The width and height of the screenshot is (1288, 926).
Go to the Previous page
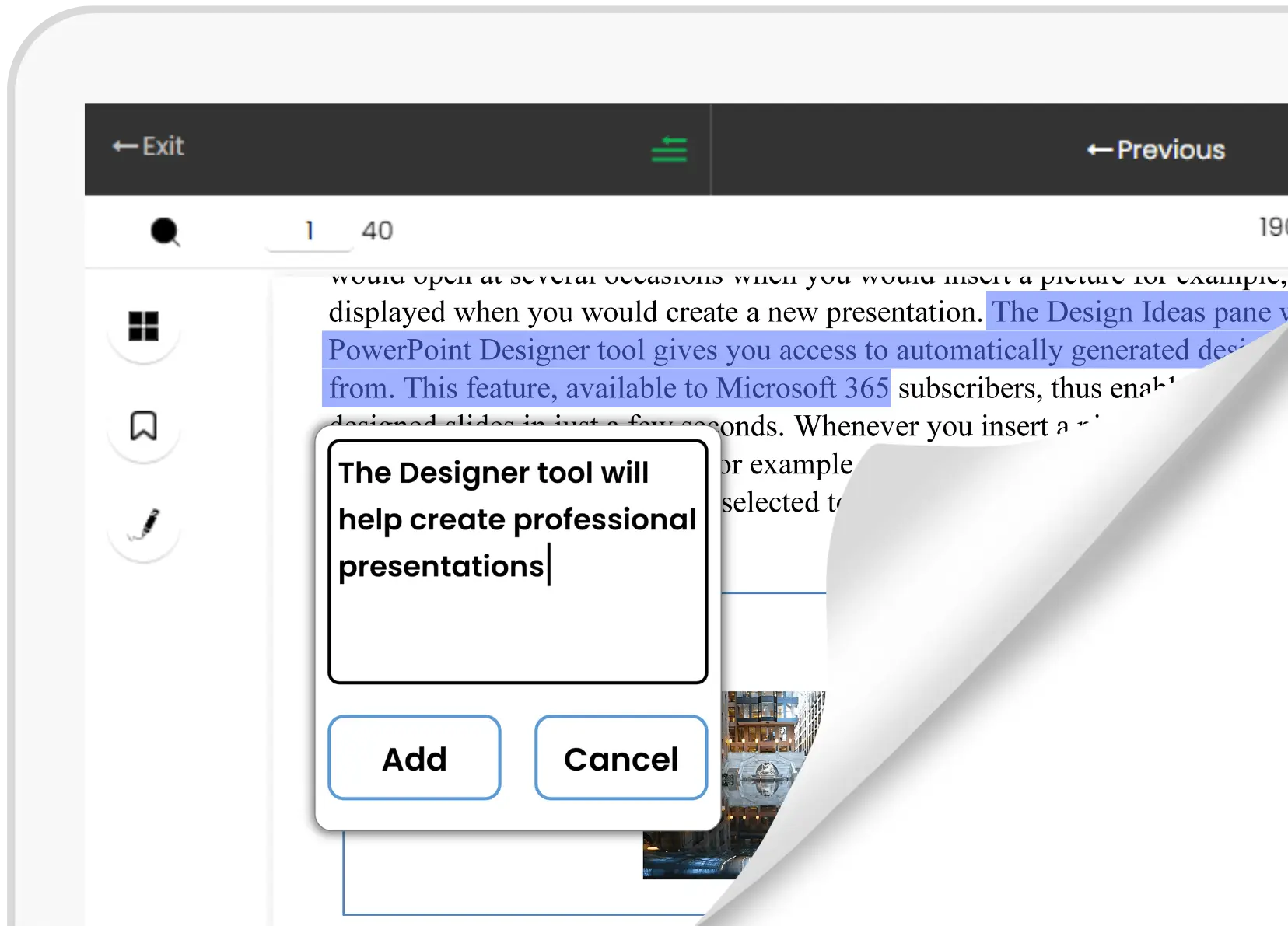[x=1156, y=149]
